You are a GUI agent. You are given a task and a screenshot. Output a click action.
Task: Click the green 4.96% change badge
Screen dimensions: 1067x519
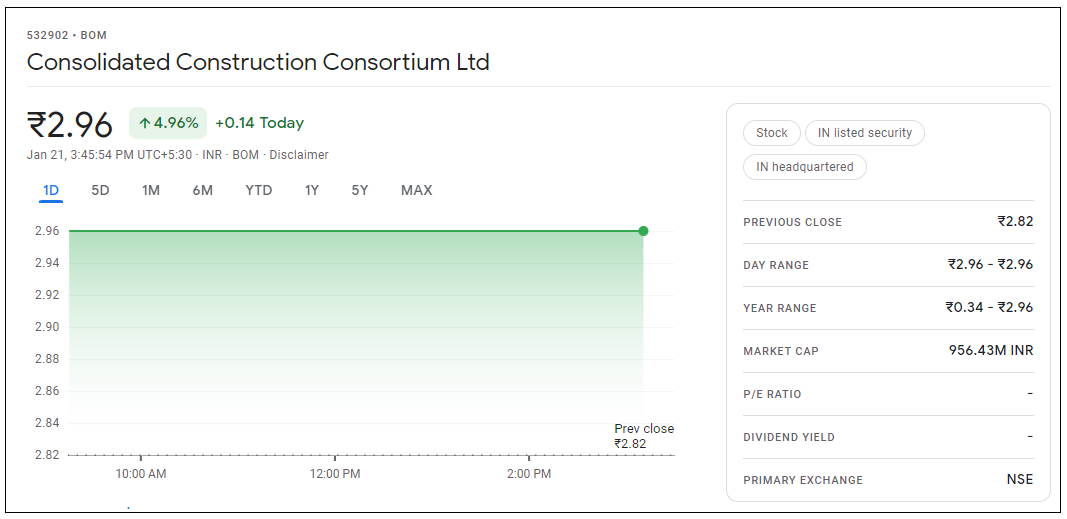pyautogui.click(x=168, y=123)
